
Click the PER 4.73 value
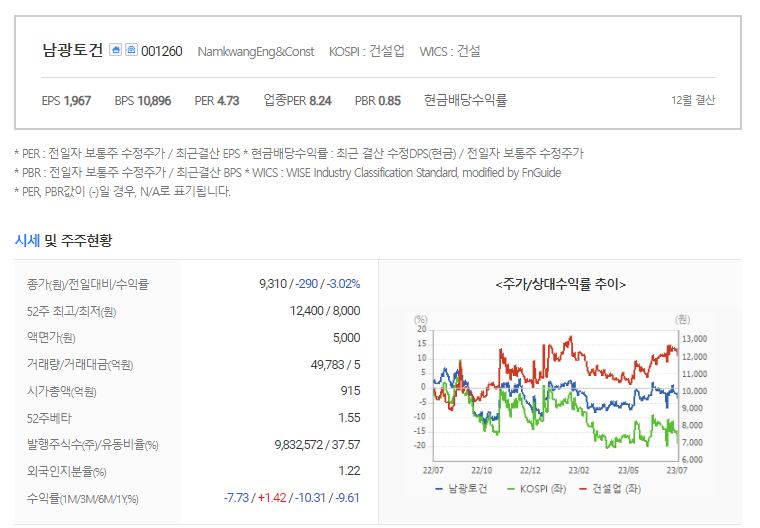(x=217, y=101)
